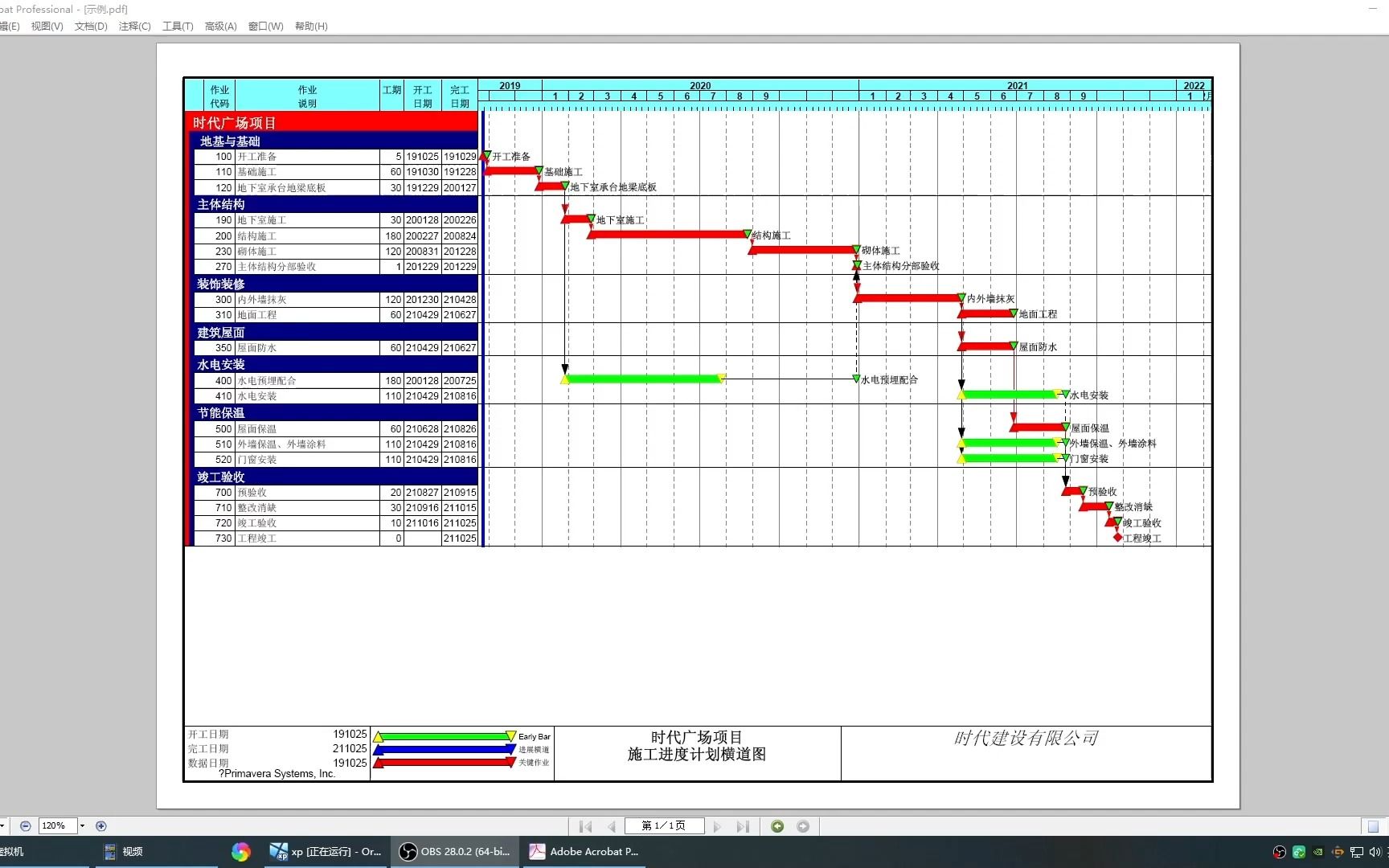The image size is (1389, 868).
Task: Open the 工具(T) menu
Action: tap(178, 27)
